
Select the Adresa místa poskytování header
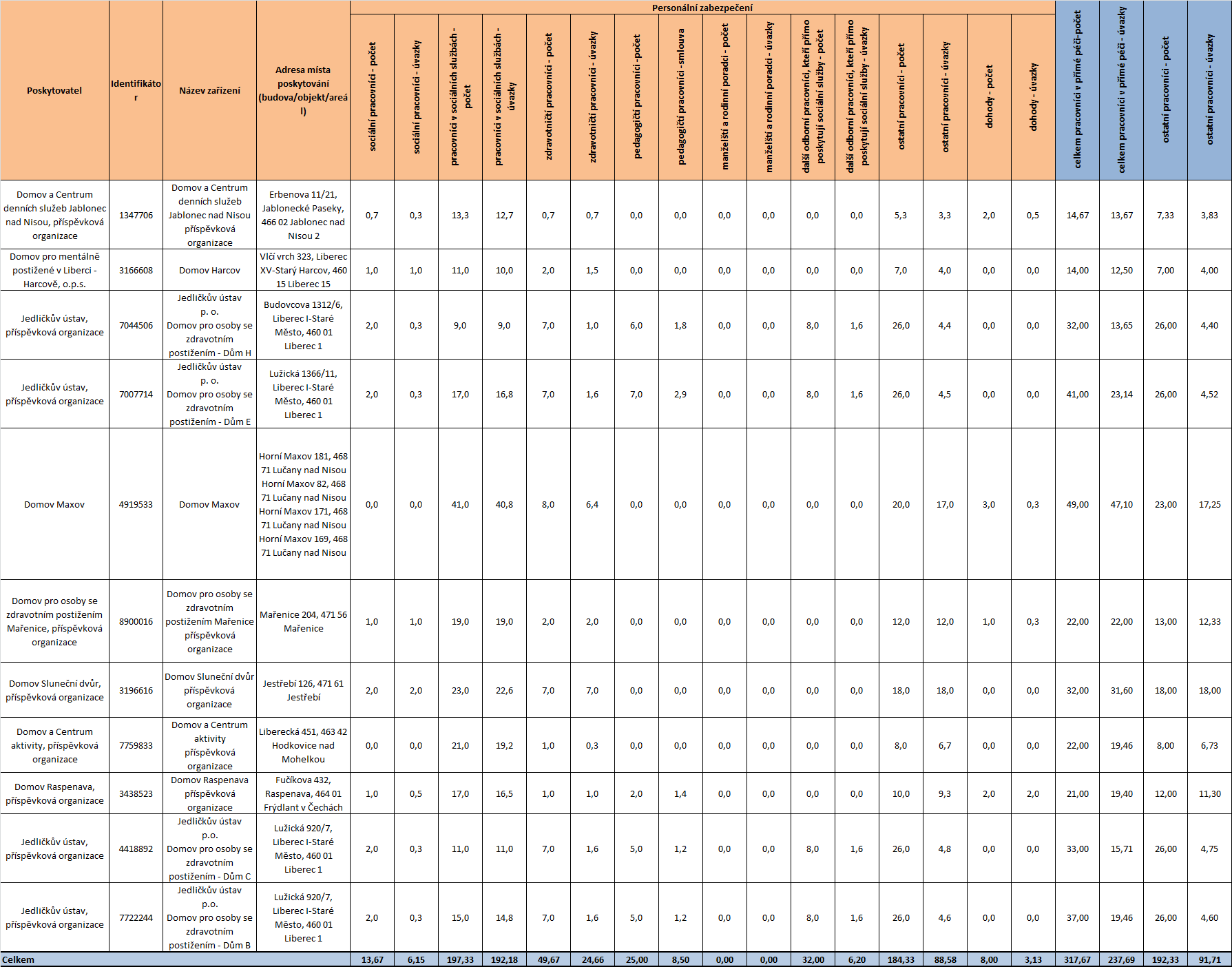point(303,90)
